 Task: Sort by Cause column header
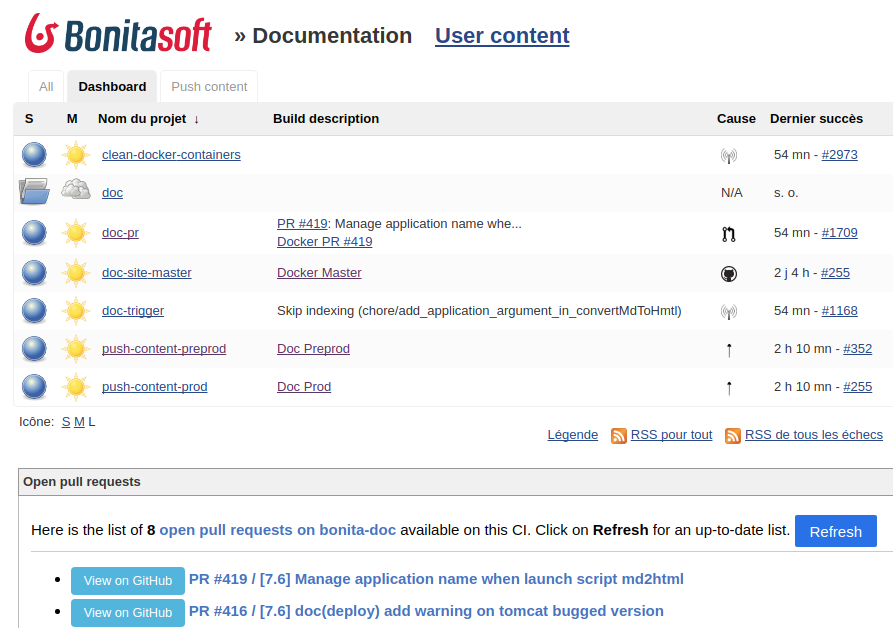pyautogui.click(x=736, y=118)
